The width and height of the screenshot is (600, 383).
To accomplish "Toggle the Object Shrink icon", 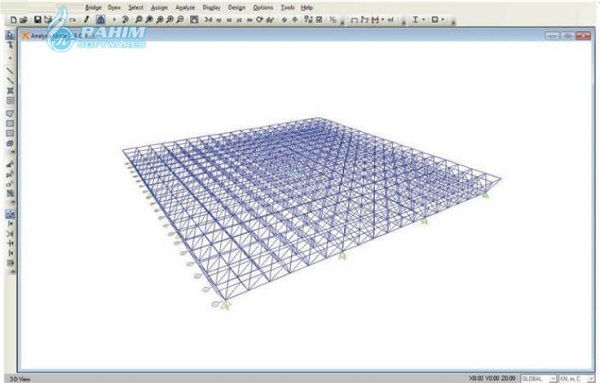I will pyautogui.click(x=308, y=20).
